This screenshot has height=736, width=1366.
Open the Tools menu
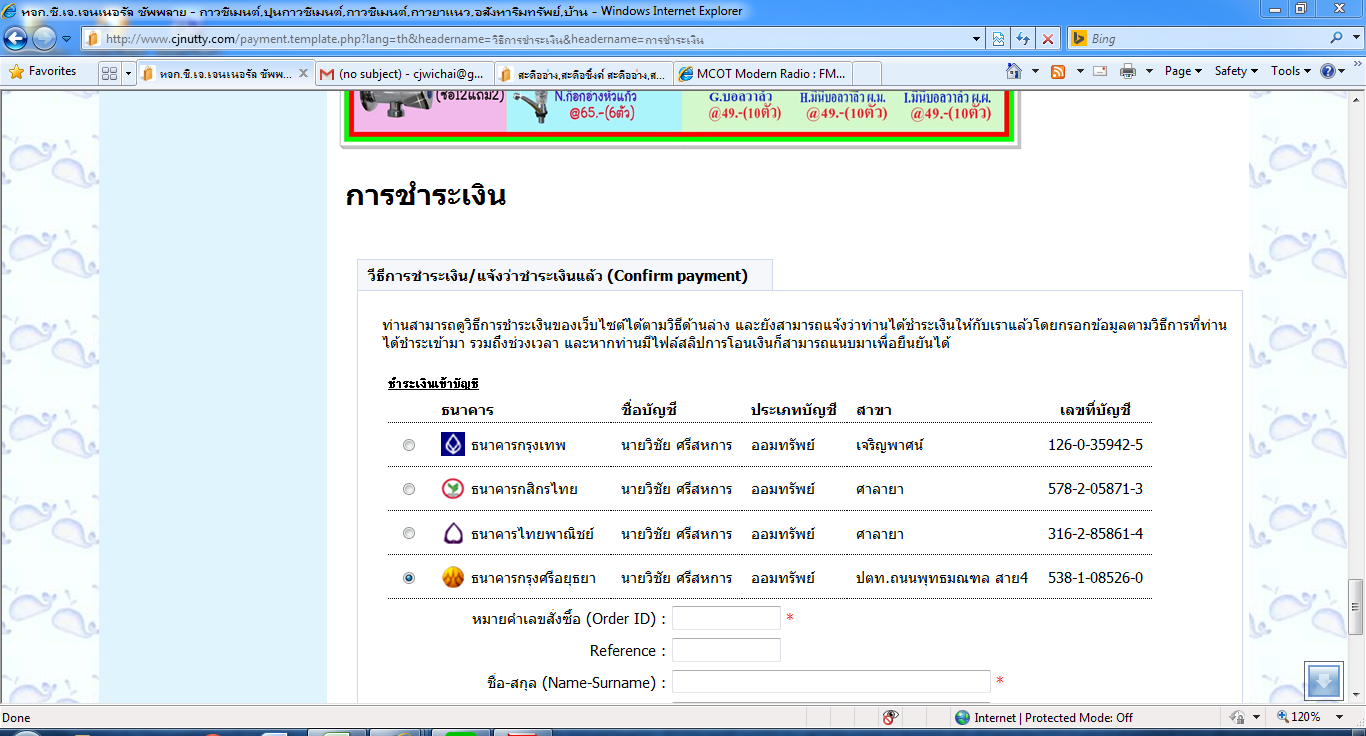1291,71
